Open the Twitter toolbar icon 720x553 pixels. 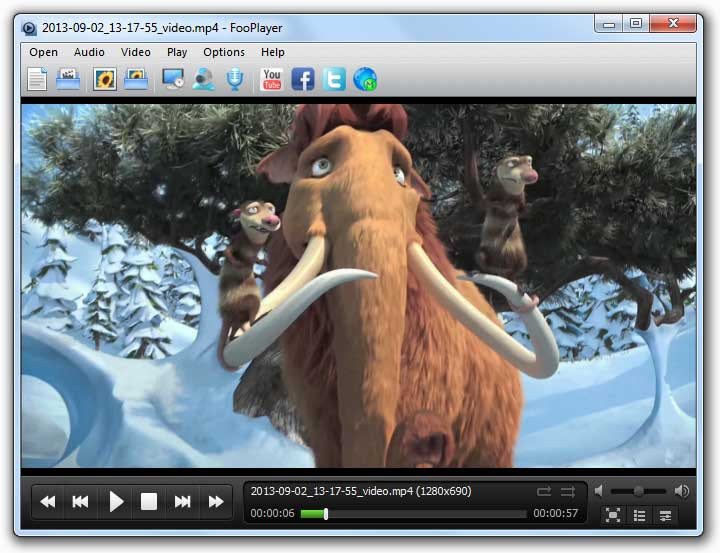point(334,79)
